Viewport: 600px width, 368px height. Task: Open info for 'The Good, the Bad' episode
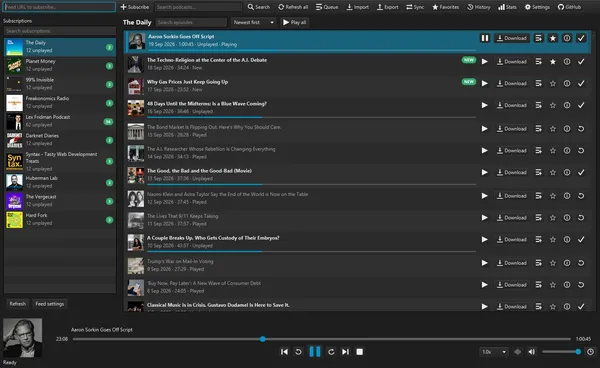click(567, 173)
